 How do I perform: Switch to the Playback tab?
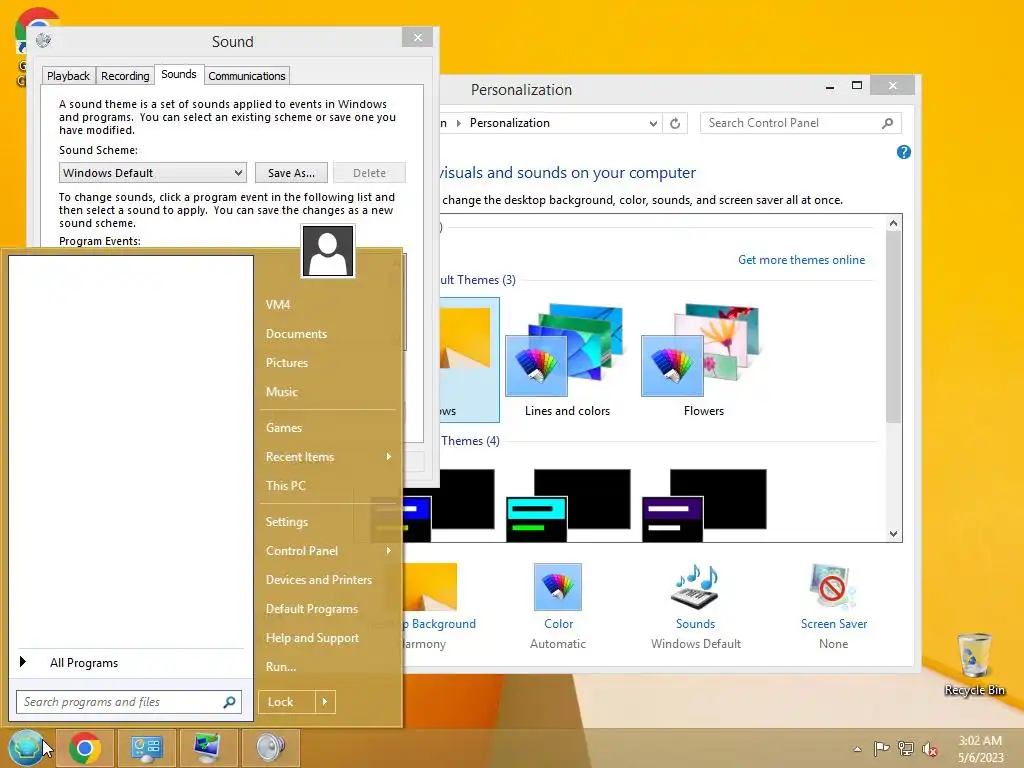[x=69, y=76]
